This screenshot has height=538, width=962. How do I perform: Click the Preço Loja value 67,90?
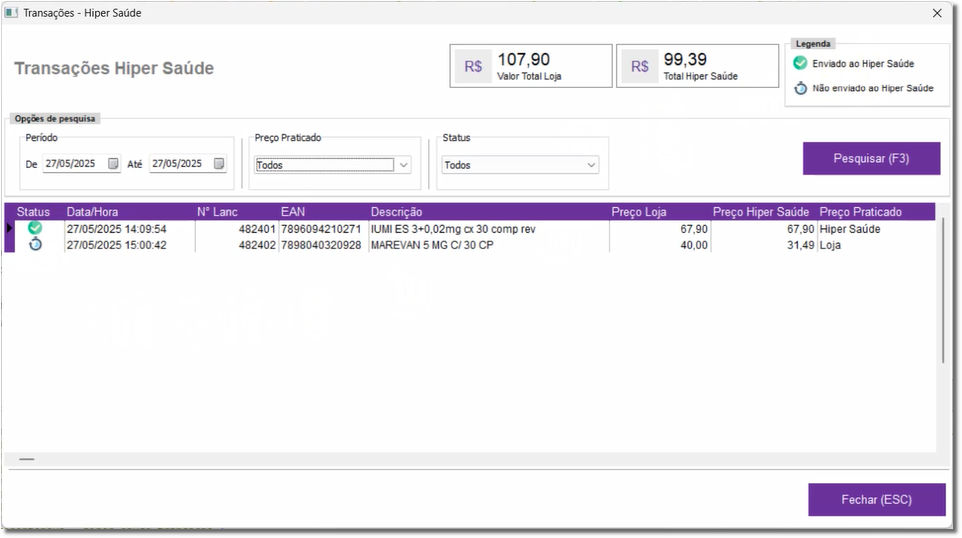click(x=694, y=229)
